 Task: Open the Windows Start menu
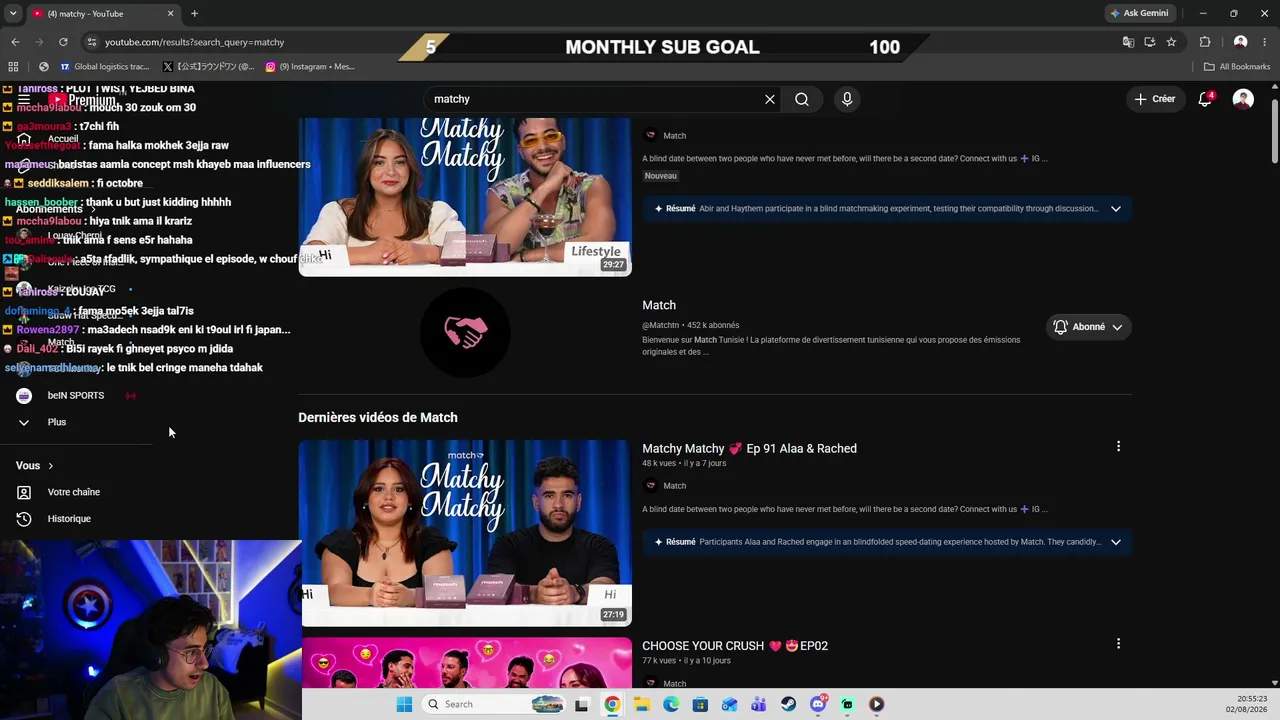[404, 704]
